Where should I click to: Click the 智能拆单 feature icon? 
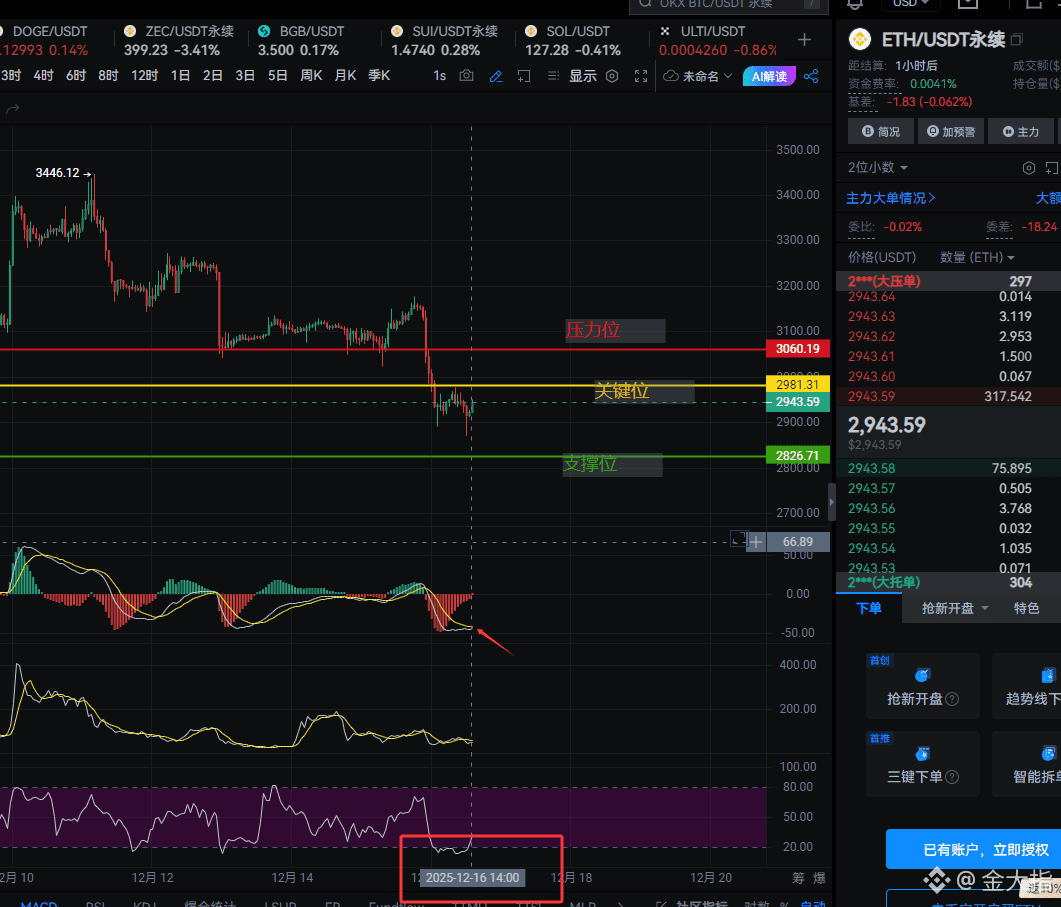click(x=1048, y=753)
